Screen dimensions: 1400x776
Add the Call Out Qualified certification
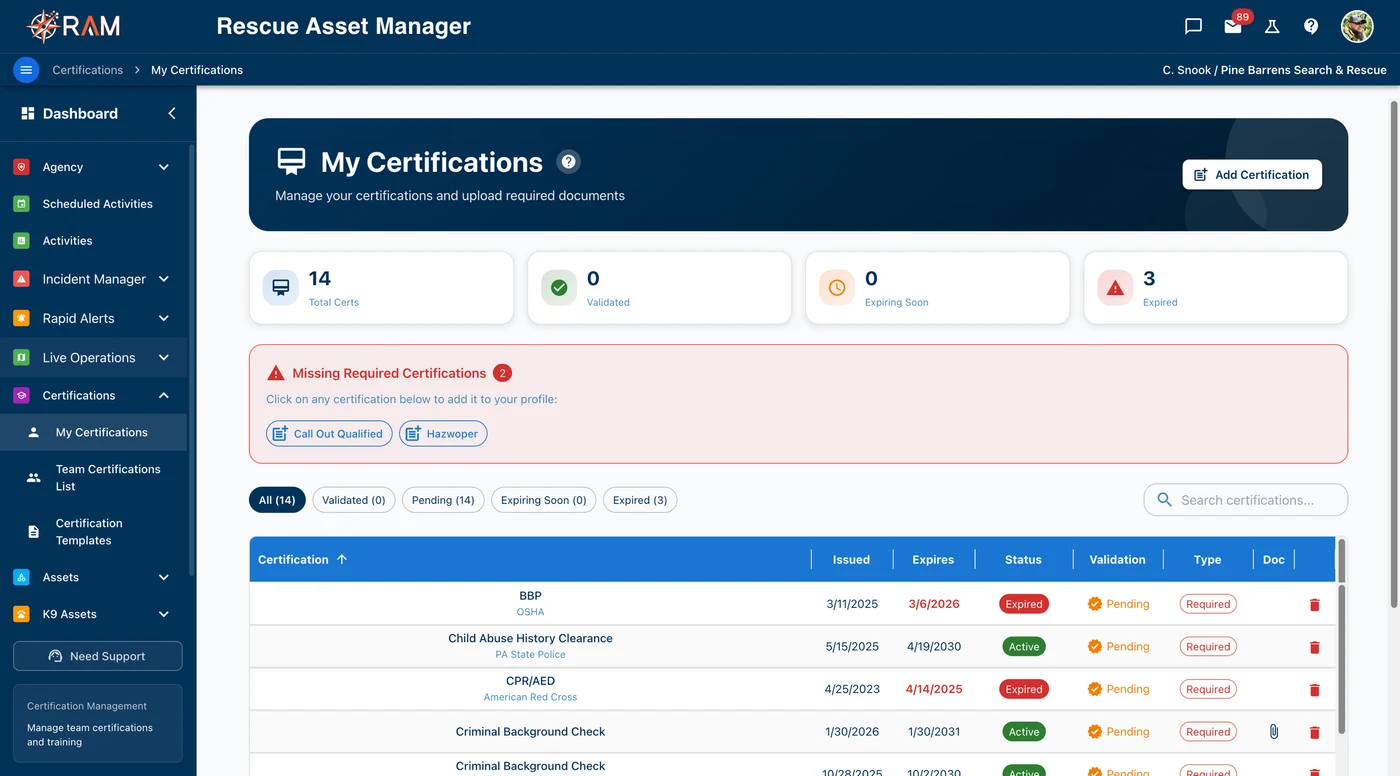pyautogui.click(x=328, y=433)
